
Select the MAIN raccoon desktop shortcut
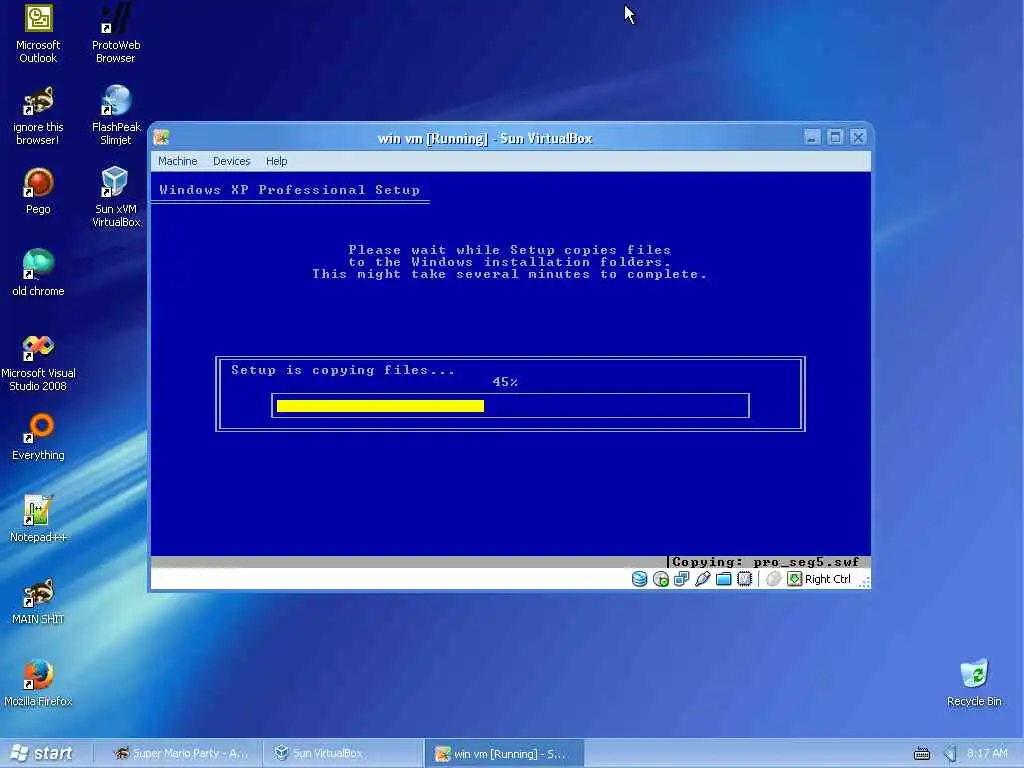38,601
